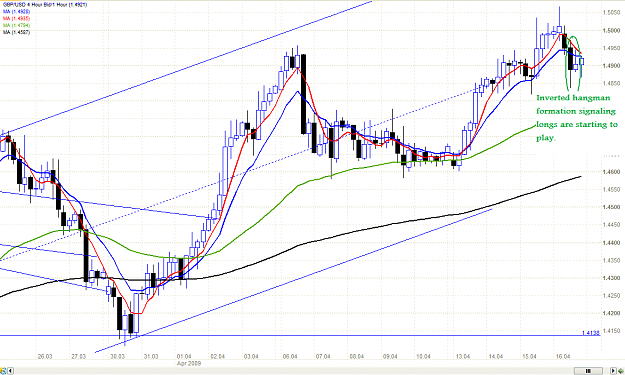The width and height of the screenshot is (625, 375).
Task: Click the 02.04 date axis label
Action: coord(217,356)
